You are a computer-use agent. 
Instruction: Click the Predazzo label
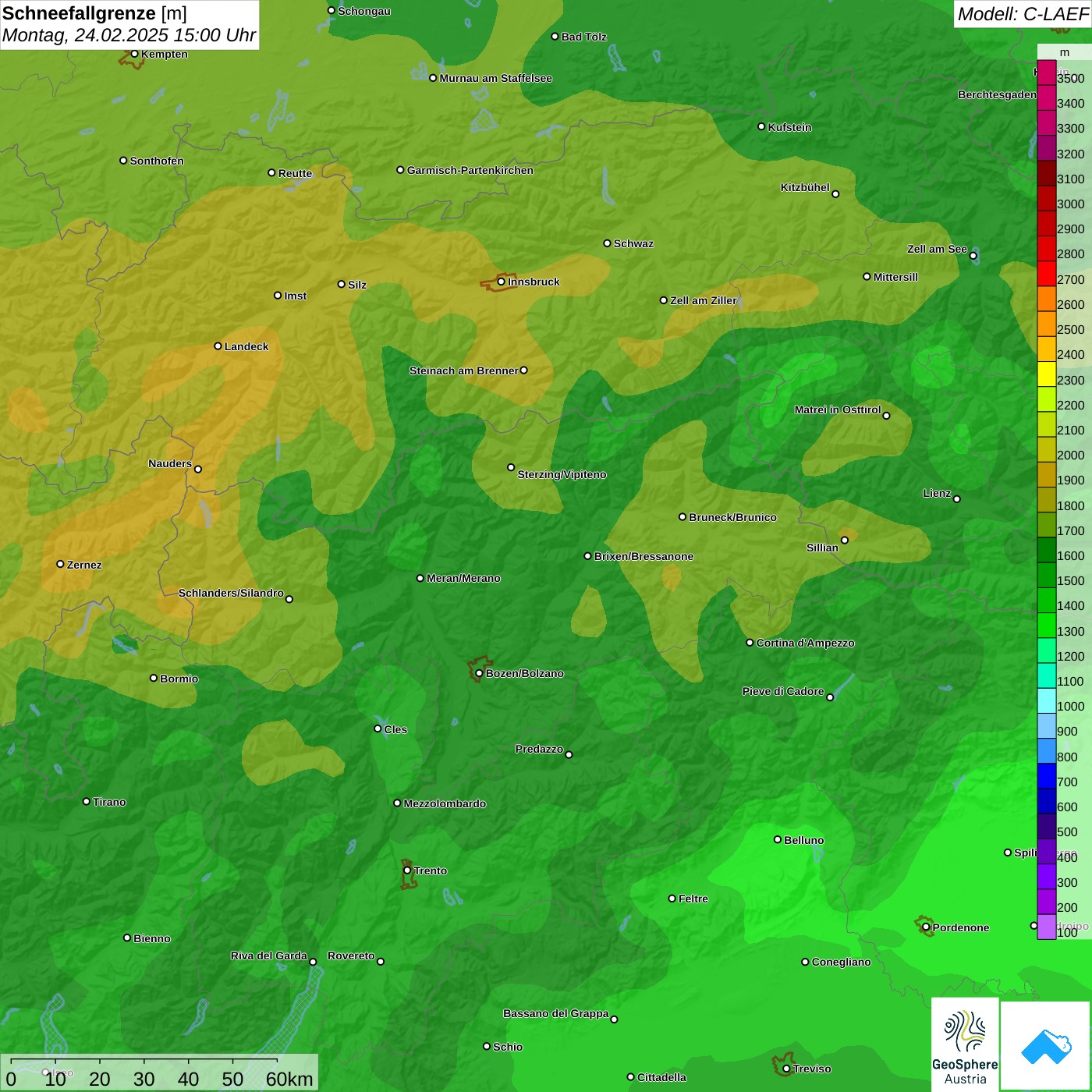coord(540,749)
